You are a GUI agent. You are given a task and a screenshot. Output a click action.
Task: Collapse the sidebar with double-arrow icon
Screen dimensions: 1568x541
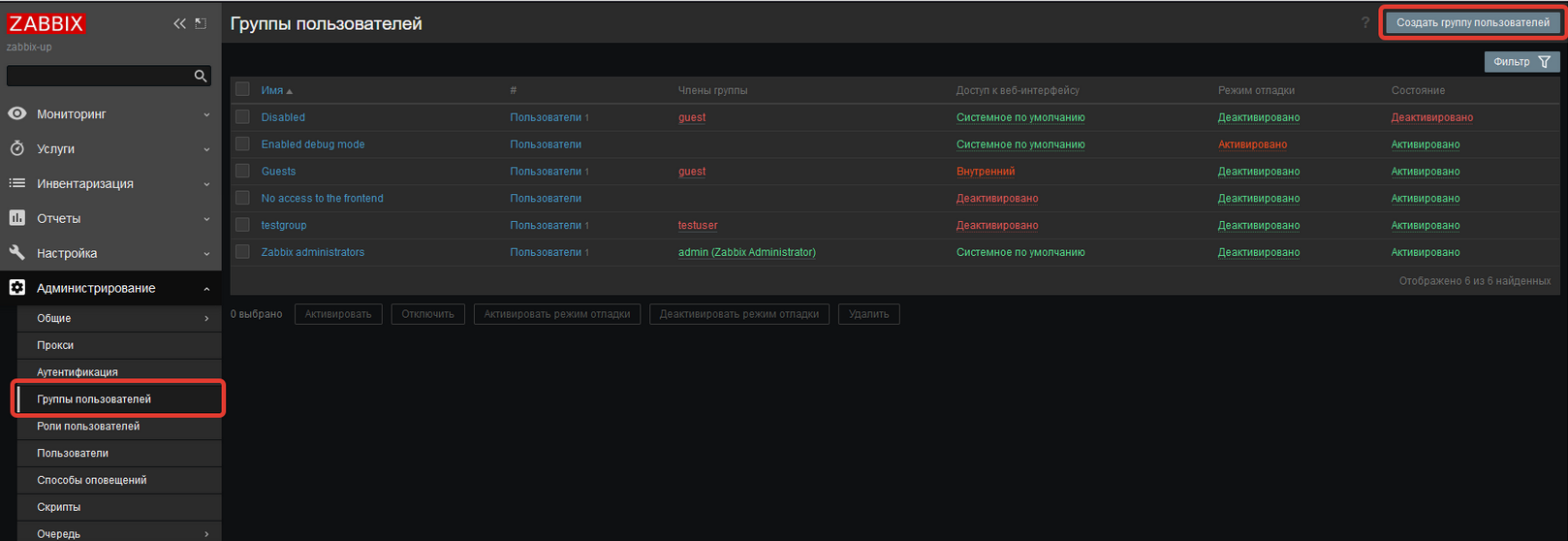coord(179,23)
